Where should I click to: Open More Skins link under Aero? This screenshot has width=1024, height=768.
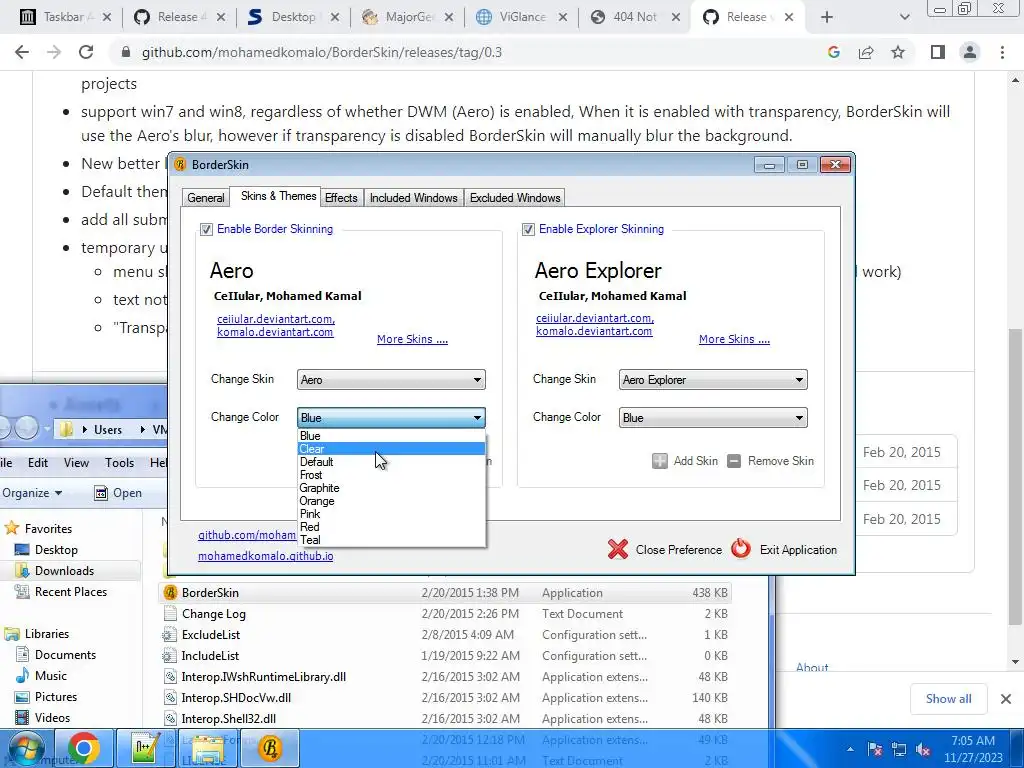[x=412, y=339]
